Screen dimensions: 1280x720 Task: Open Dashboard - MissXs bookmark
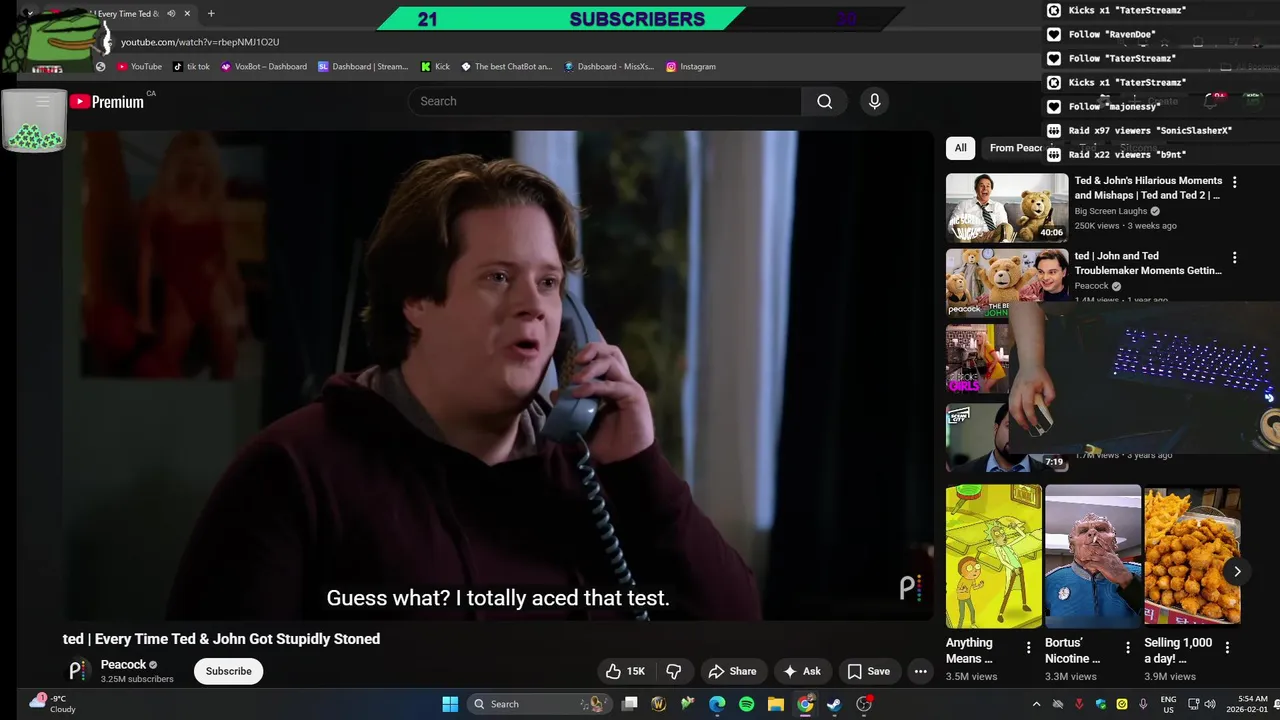pos(608,66)
